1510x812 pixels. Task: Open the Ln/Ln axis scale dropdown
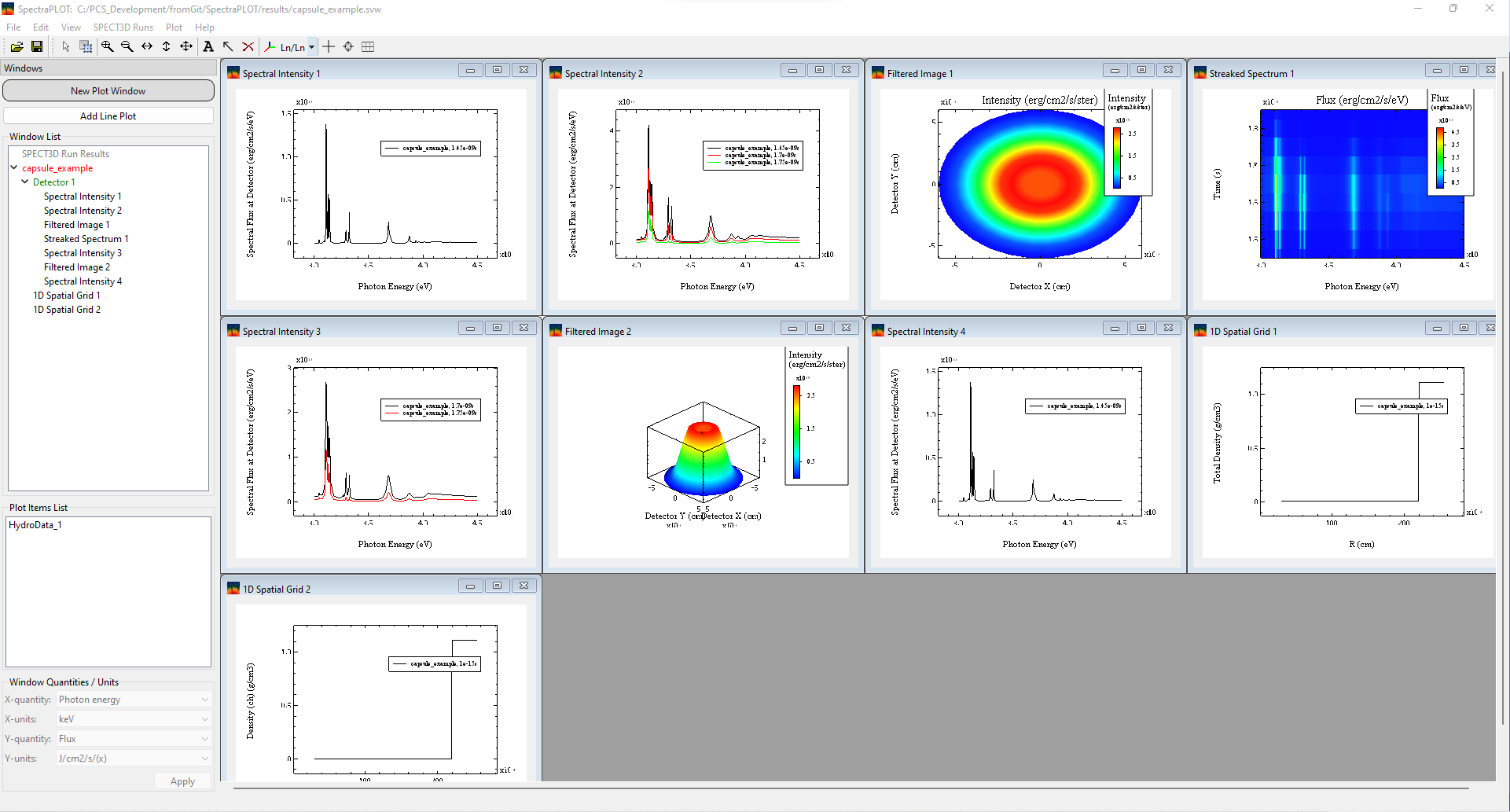click(311, 47)
